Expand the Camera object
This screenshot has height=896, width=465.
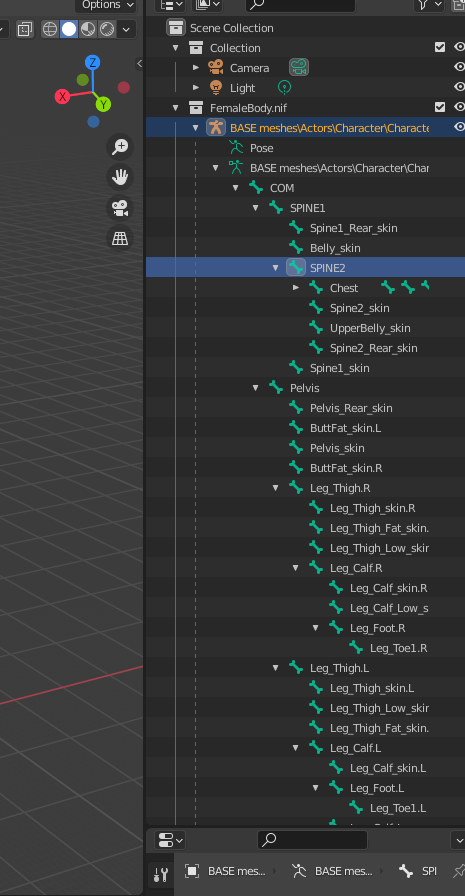(x=196, y=68)
